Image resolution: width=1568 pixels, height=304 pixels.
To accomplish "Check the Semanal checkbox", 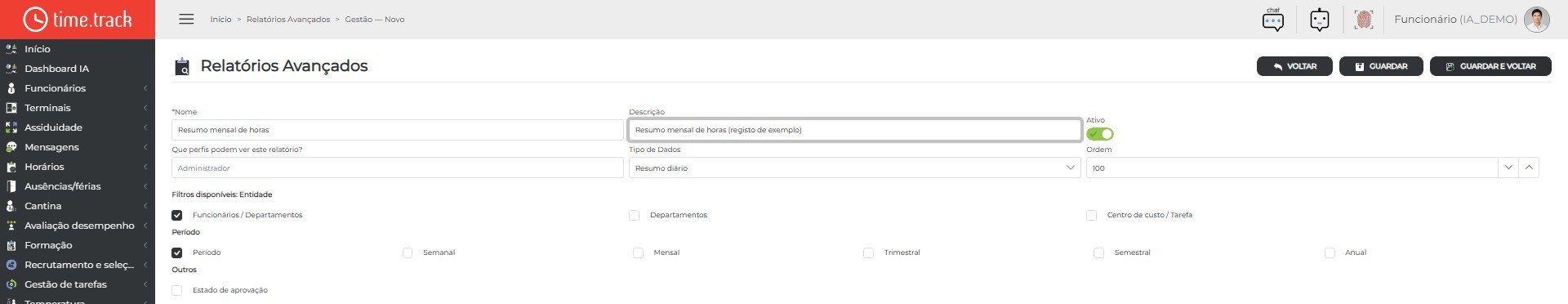I will [x=408, y=253].
